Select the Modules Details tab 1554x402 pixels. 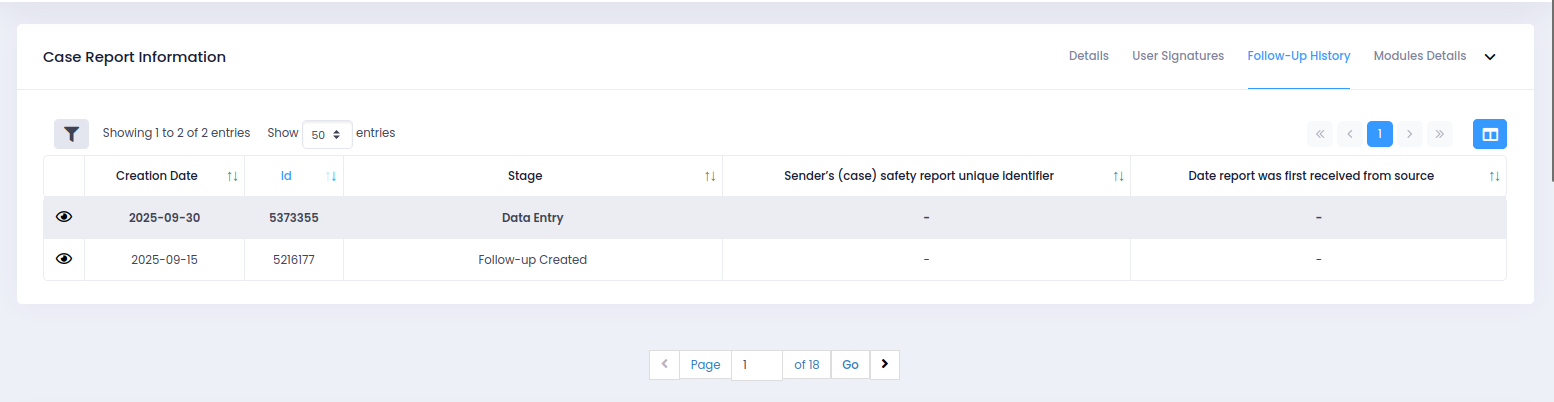[1419, 56]
